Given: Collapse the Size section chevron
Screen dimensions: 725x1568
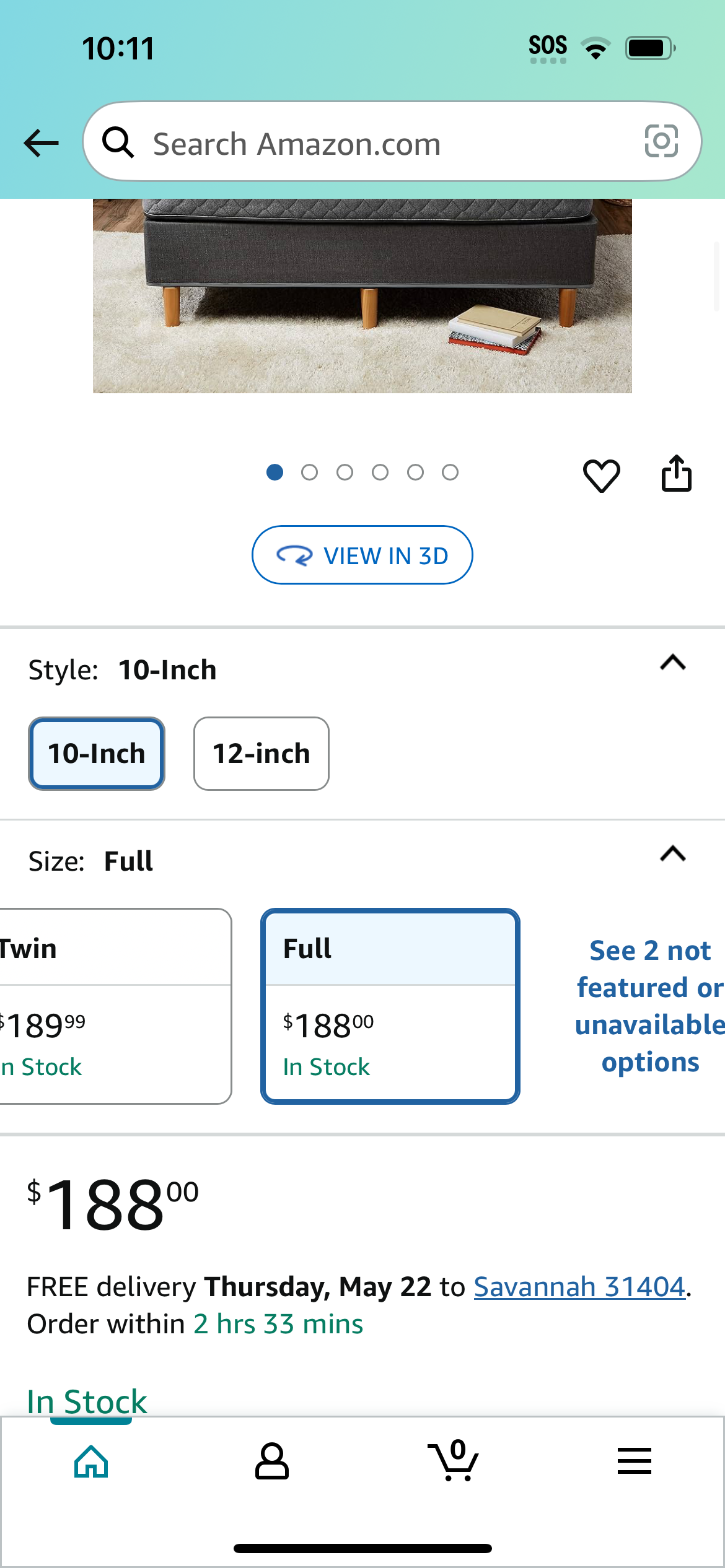Looking at the screenshot, I should [673, 854].
